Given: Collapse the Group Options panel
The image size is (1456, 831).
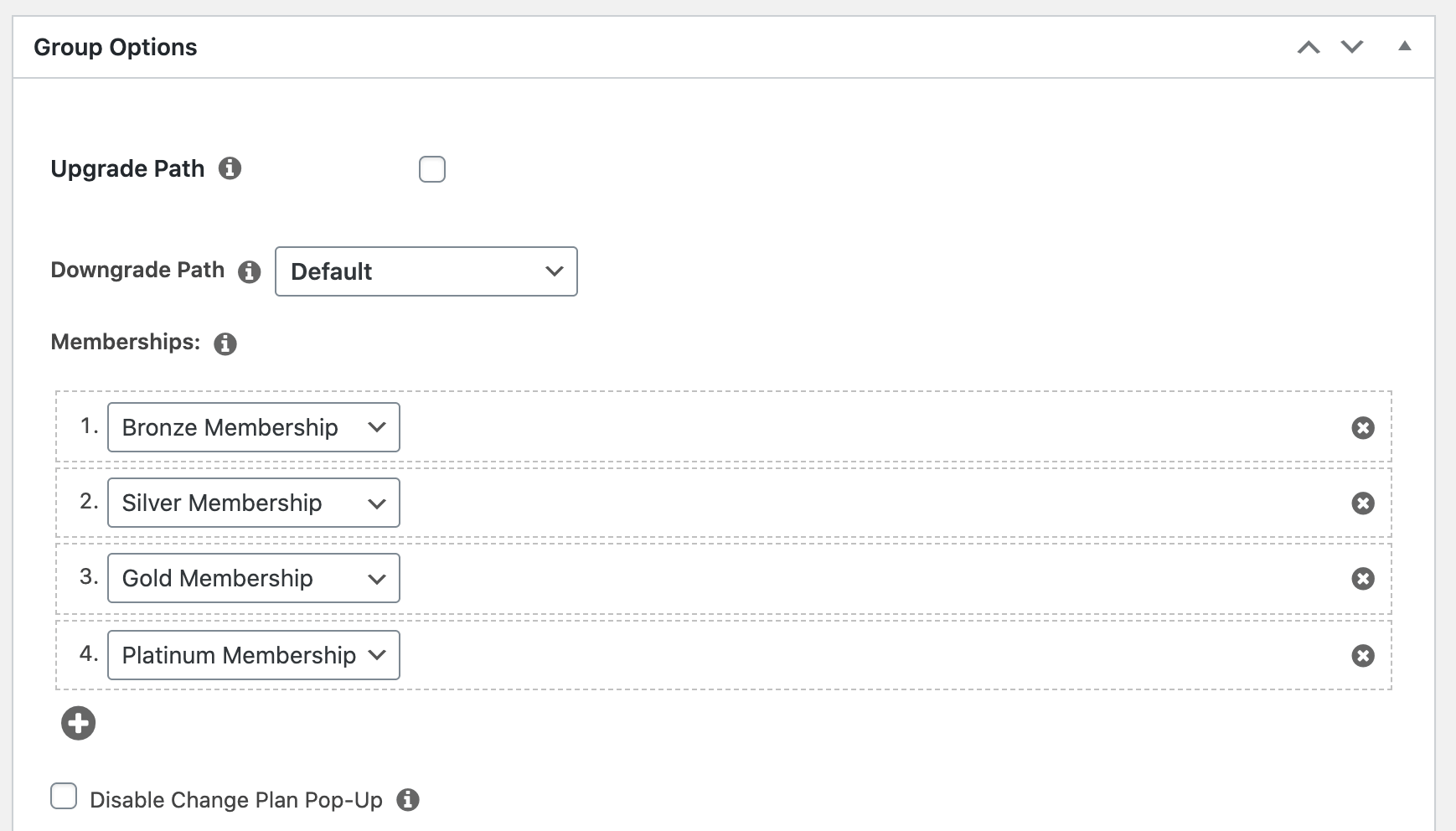Looking at the screenshot, I should (1405, 46).
